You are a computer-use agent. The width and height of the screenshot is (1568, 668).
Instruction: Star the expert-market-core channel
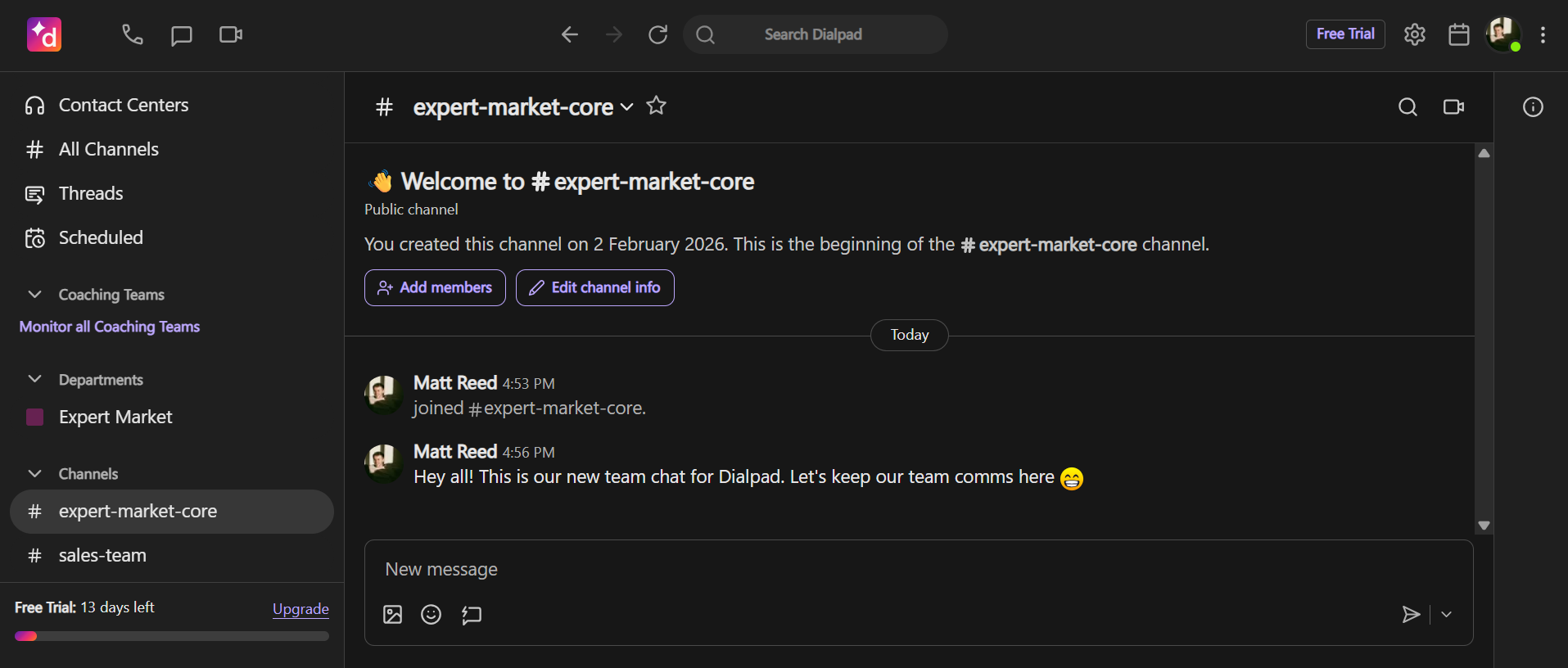[x=656, y=106]
